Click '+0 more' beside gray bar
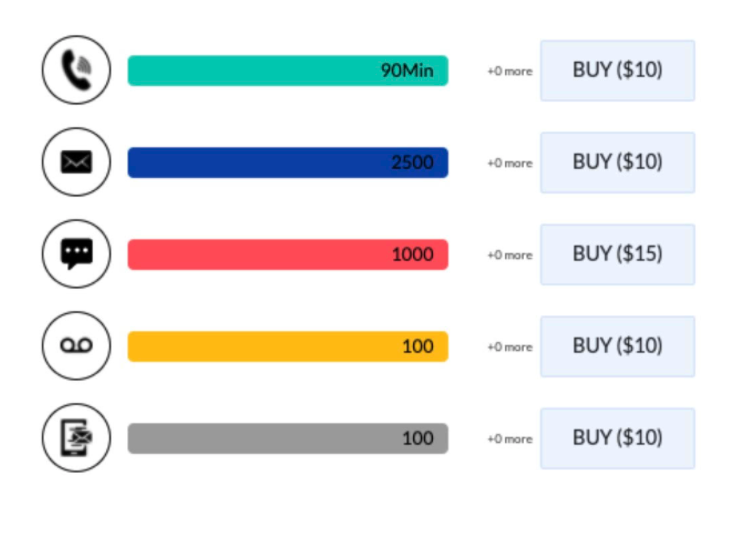This screenshot has height=560, width=749. point(510,439)
